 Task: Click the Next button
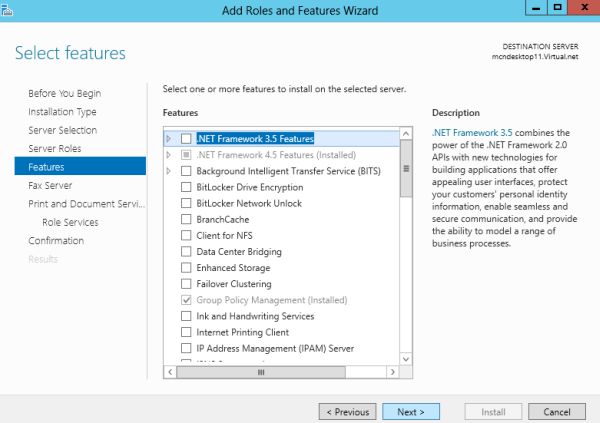tap(410, 411)
